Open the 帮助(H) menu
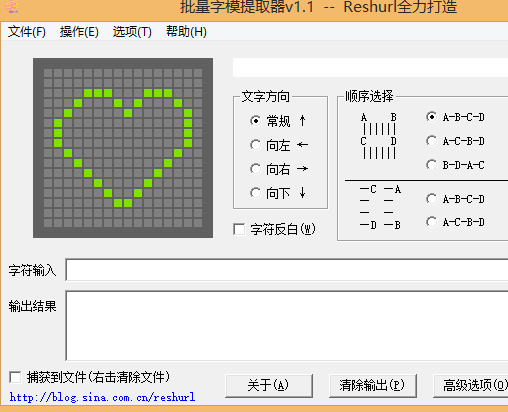 186,32
